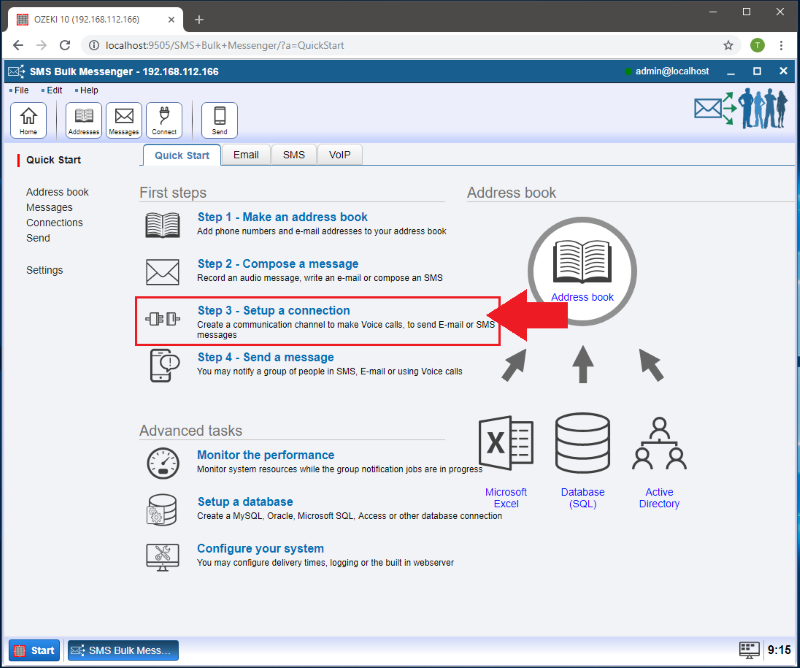The width and height of the screenshot is (800, 668).
Task: Open the Help menu
Action: 88,90
